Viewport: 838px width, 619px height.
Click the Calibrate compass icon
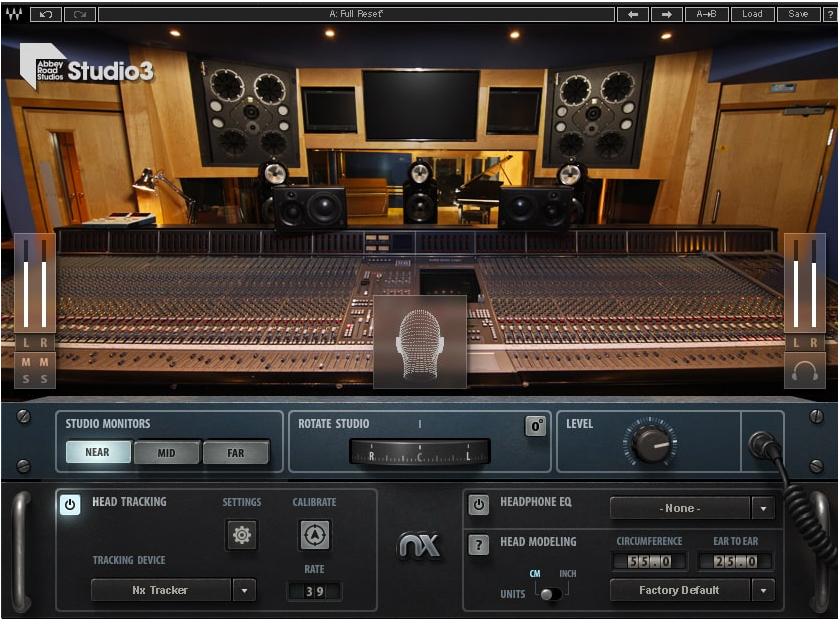coord(314,535)
